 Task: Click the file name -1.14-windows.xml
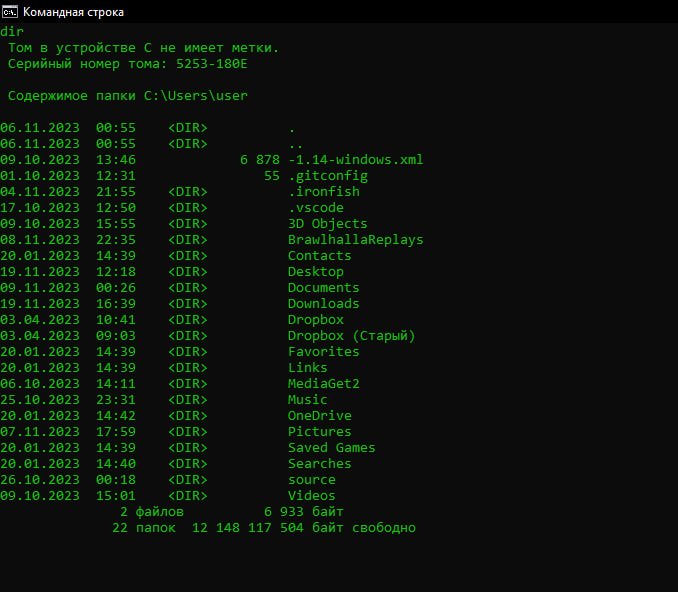click(x=355, y=160)
